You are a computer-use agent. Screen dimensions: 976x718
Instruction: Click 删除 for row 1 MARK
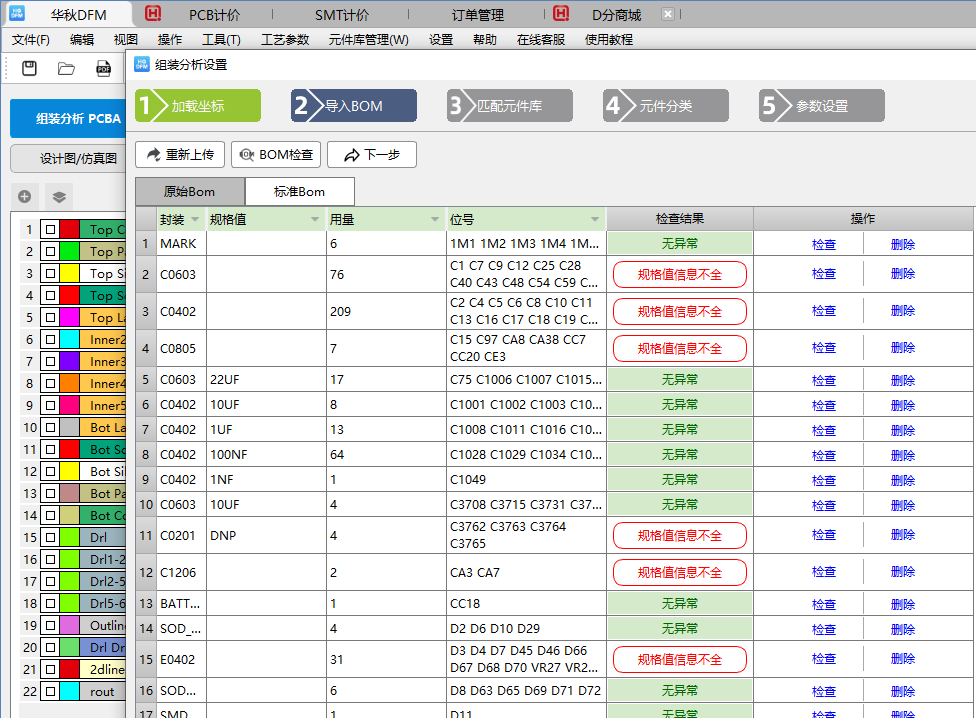click(903, 244)
